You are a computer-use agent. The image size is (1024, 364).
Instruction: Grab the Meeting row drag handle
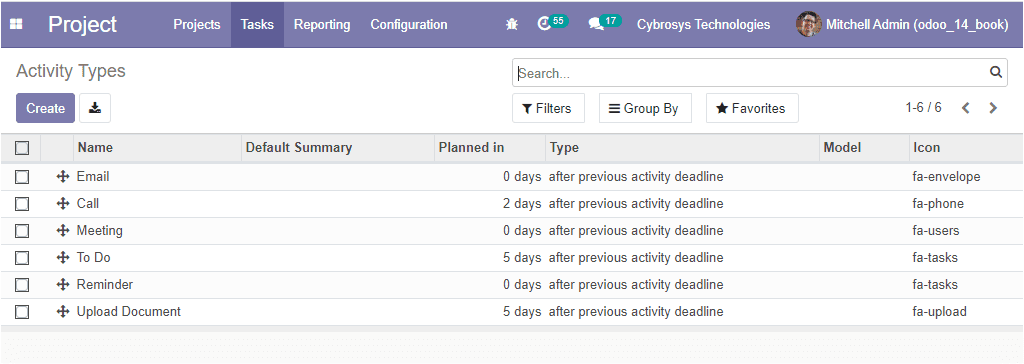tap(63, 230)
